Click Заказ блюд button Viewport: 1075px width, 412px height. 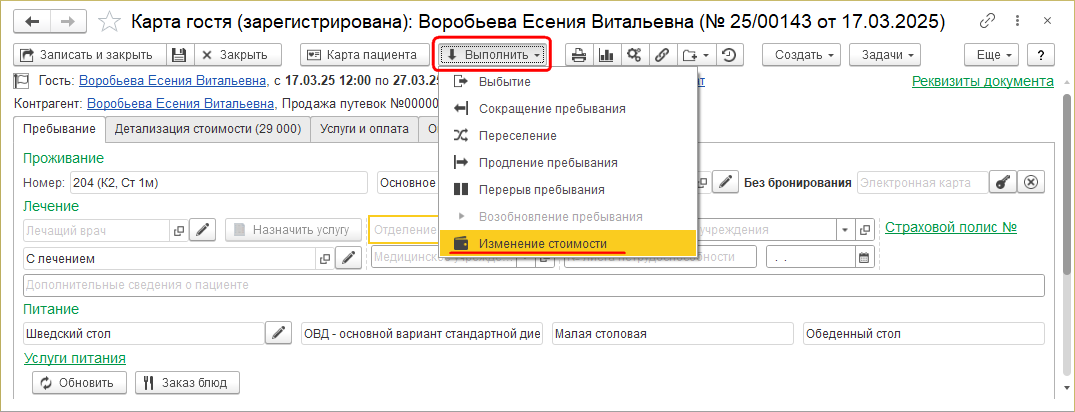coord(187,383)
